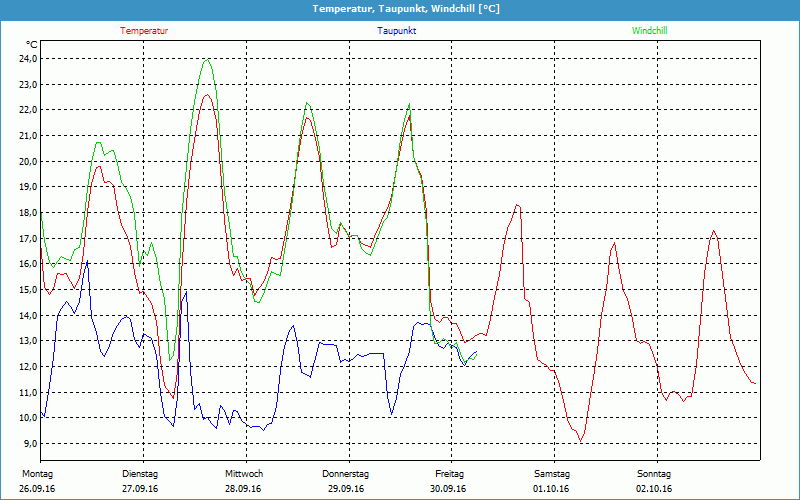Click the 9,0 y-axis value
Viewport: 800px width, 500px height.
(31, 443)
